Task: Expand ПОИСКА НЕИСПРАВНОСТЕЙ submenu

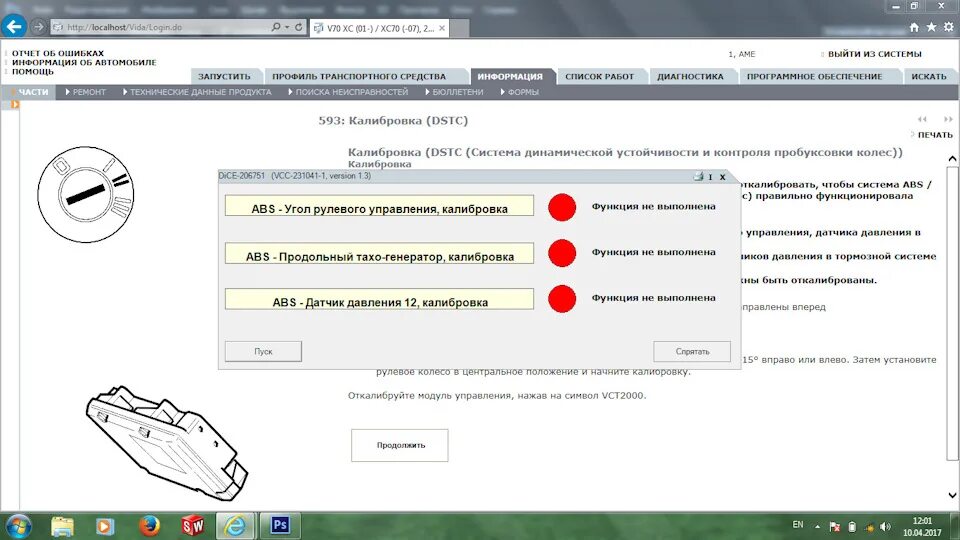Action: click(348, 92)
